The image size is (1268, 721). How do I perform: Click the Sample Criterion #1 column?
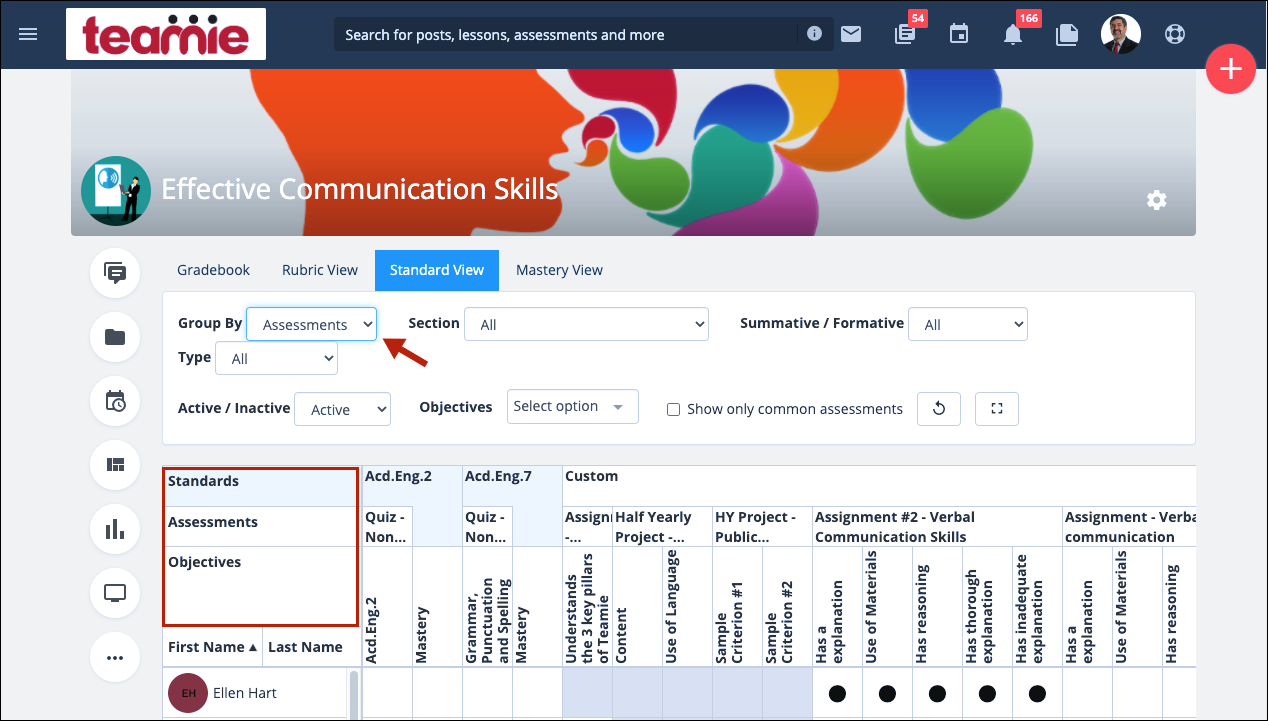coord(737,607)
